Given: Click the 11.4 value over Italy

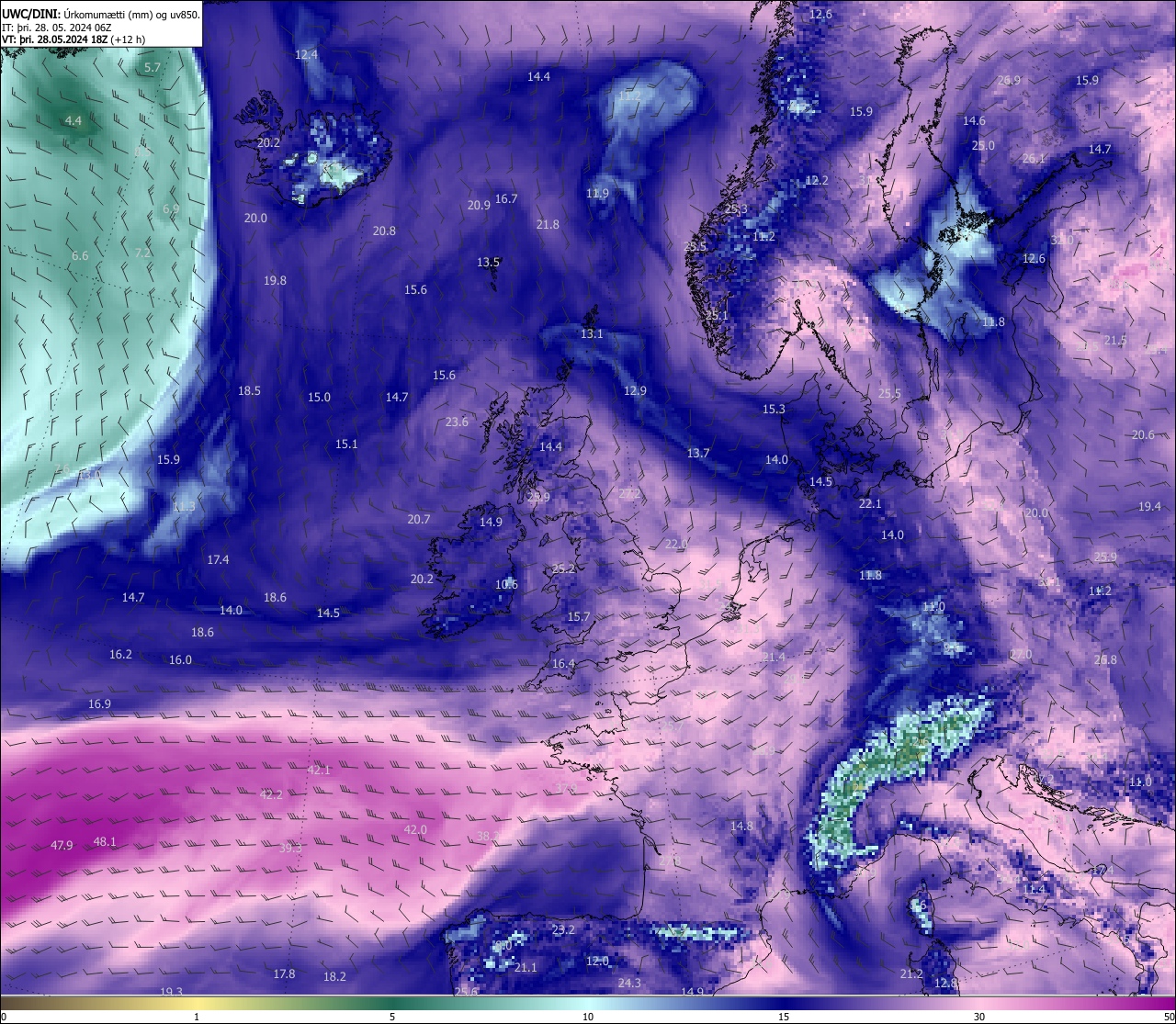Looking at the screenshot, I should (x=1035, y=888).
